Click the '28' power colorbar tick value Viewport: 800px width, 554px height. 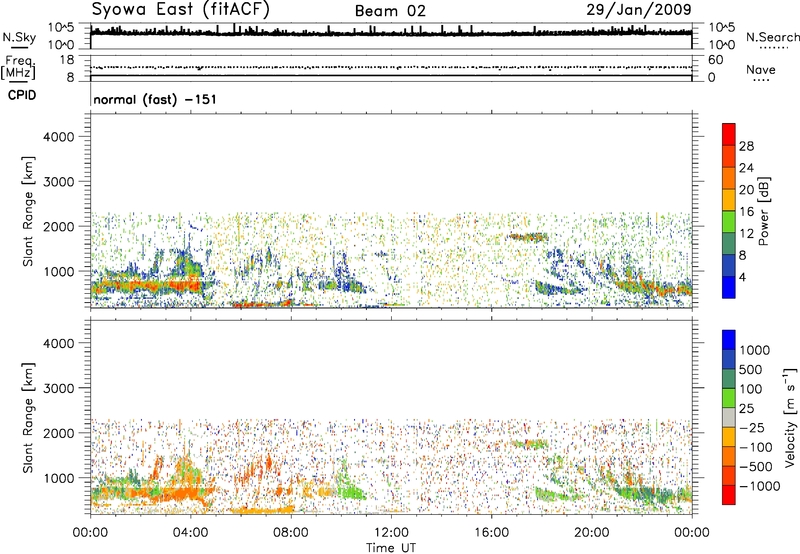[x=746, y=146]
